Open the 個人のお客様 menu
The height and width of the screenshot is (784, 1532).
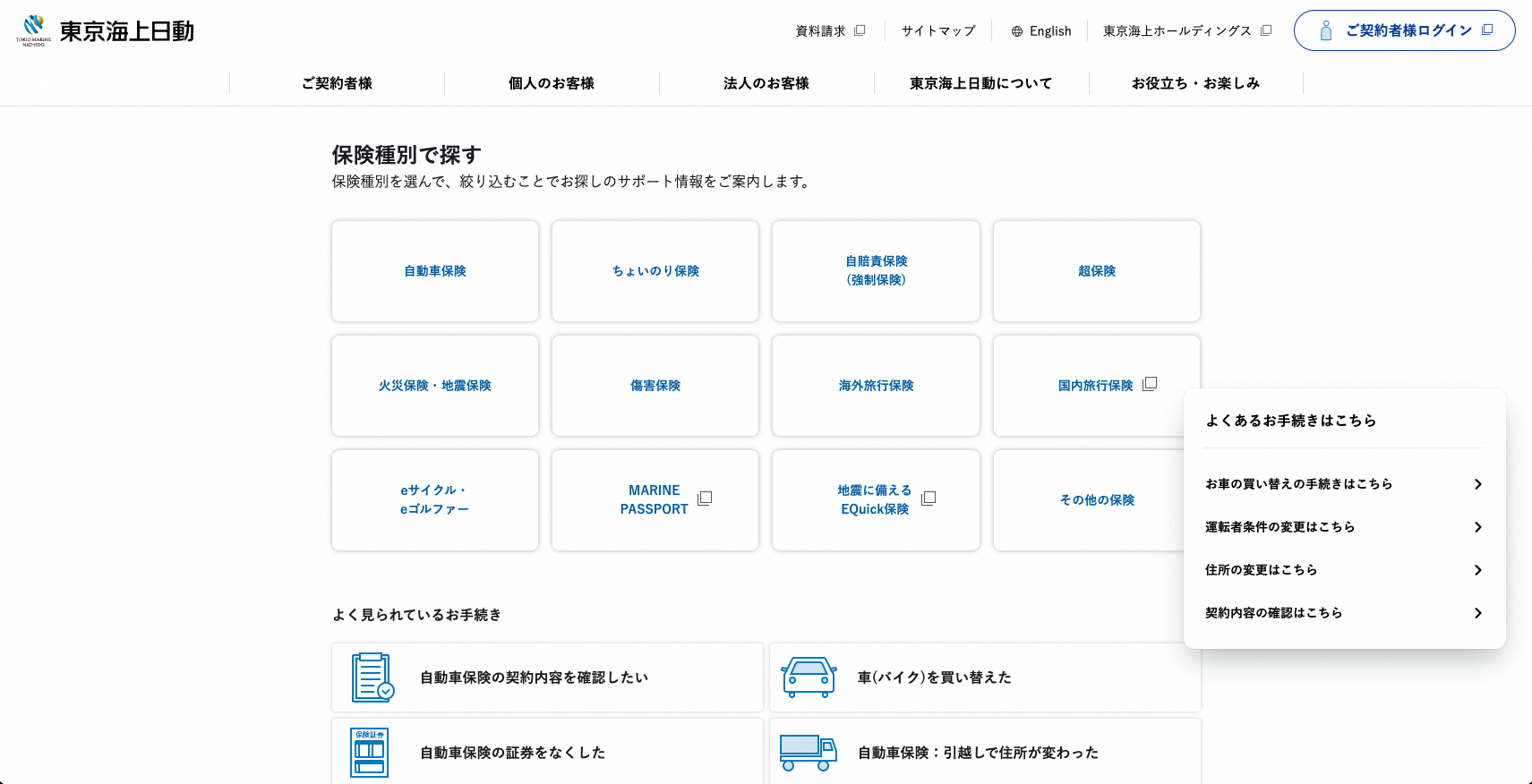tap(552, 83)
